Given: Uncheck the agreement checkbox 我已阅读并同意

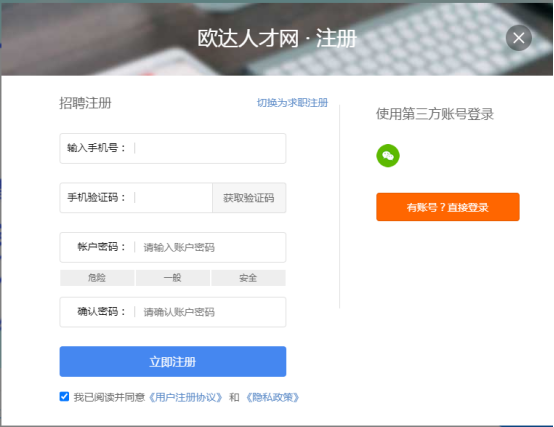Looking at the screenshot, I should tap(64, 396).
